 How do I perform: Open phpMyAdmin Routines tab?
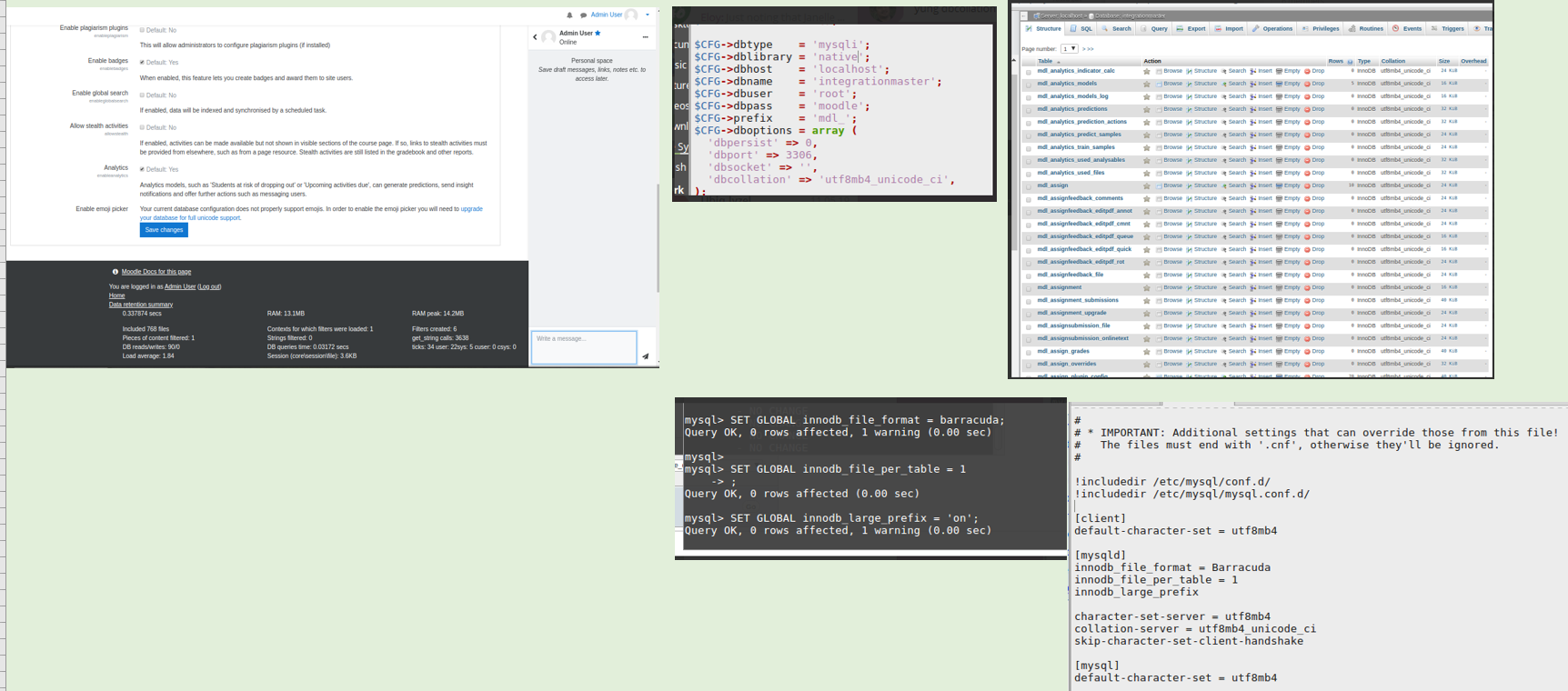tap(1366, 28)
